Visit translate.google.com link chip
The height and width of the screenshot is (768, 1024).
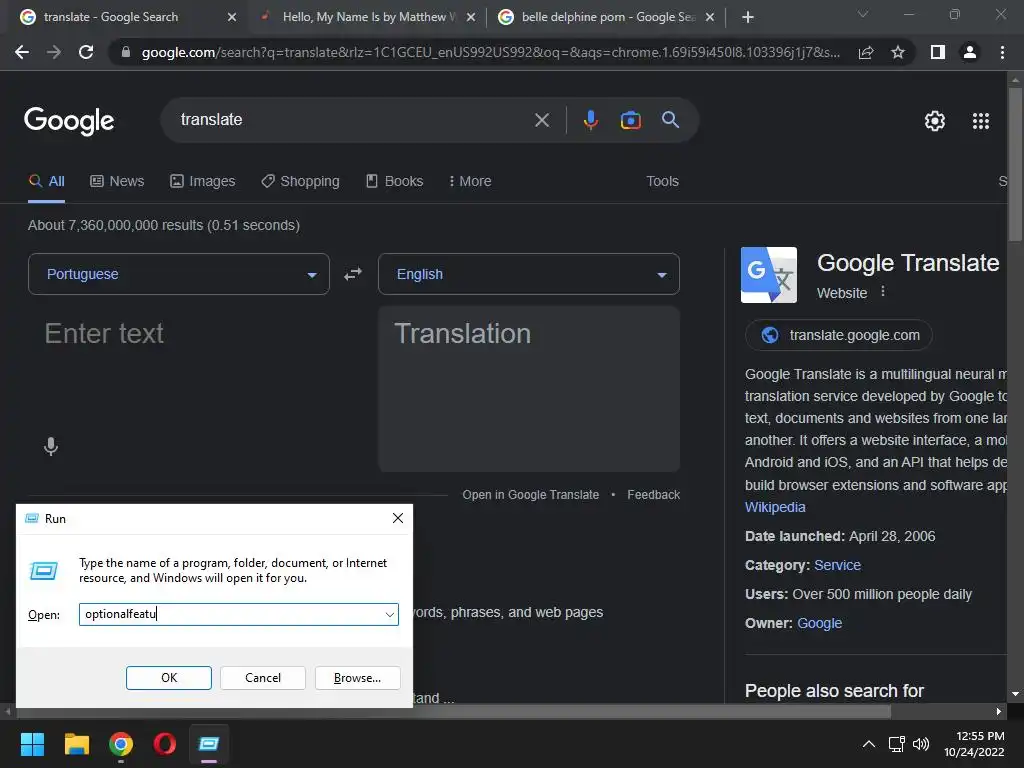[839, 335]
